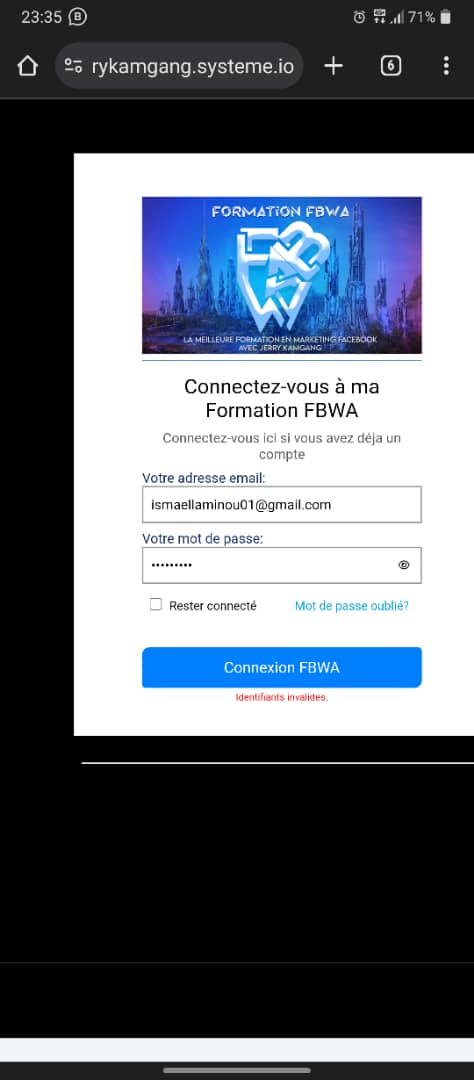Tap the Formation FBWA banner image
Screen dimensions: 474x1080
[282, 276]
